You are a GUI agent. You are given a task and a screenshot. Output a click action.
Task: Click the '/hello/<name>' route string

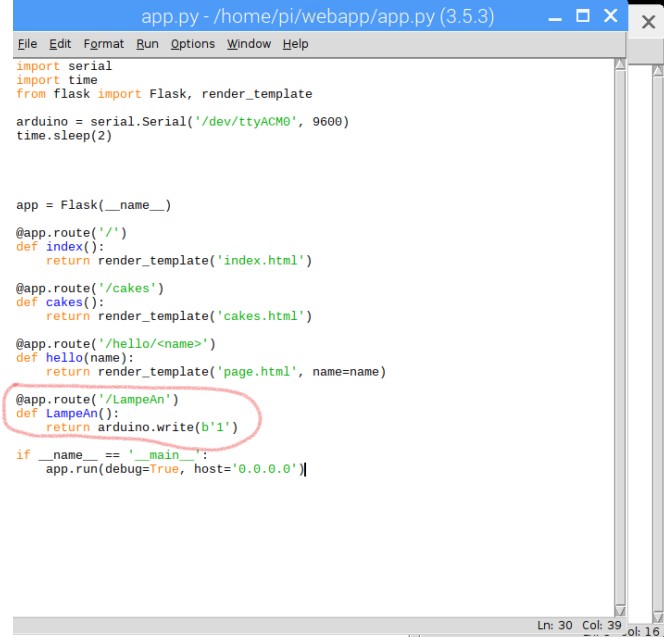153,343
